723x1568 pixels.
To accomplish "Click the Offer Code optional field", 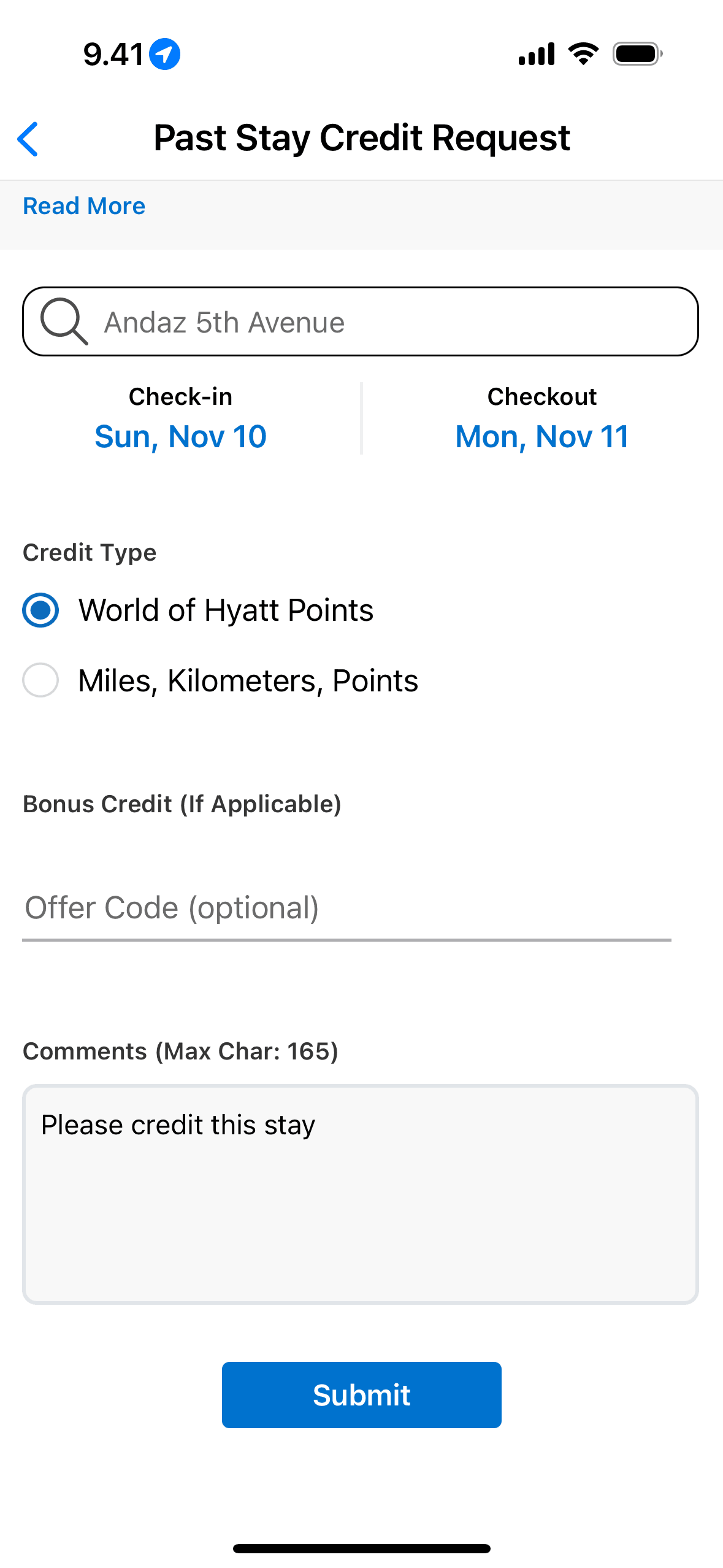I will tap(346, 909).
